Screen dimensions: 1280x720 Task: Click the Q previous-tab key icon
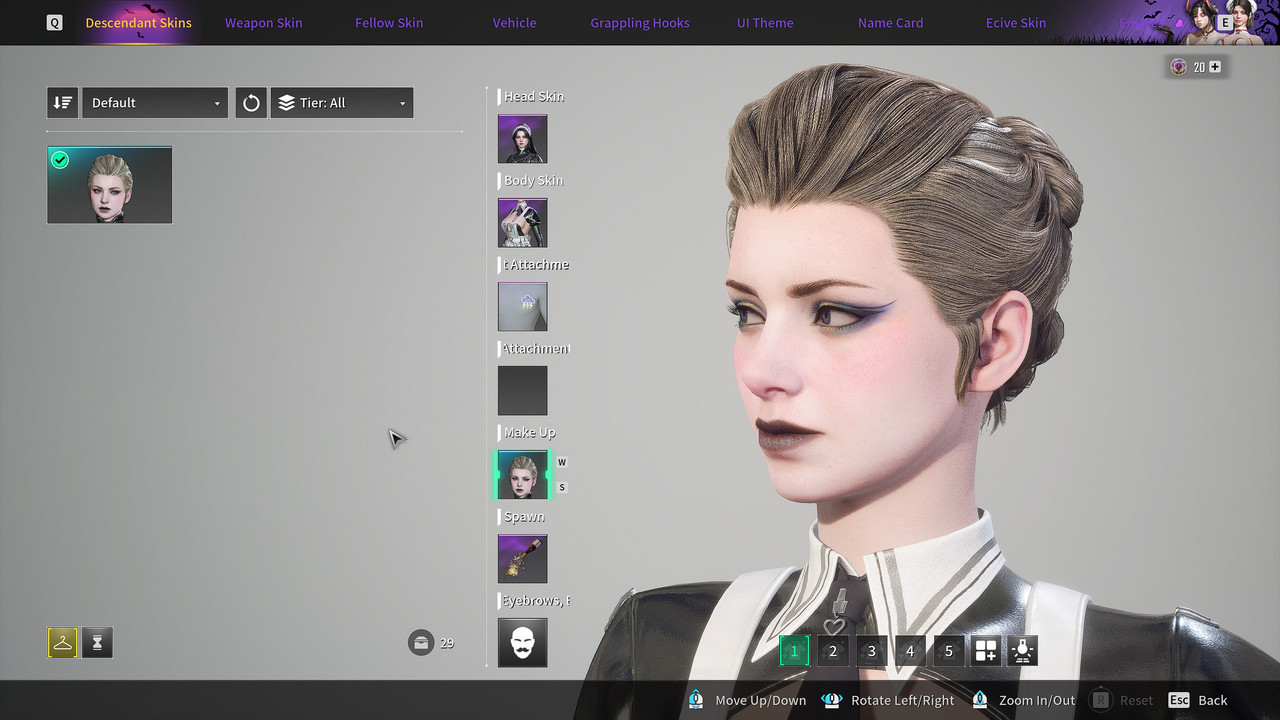pyautogui.click(x=55, y=22)
